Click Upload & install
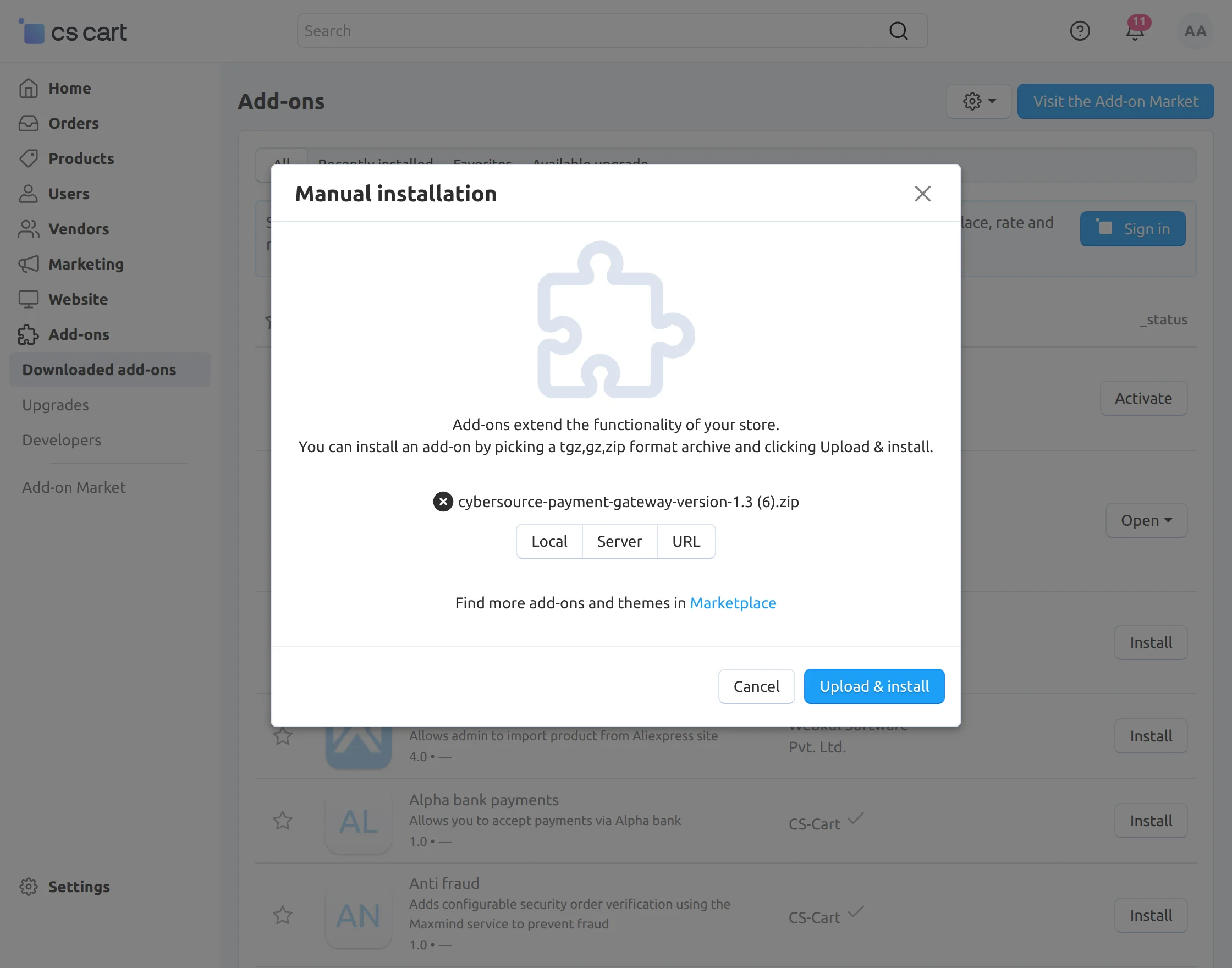The width and height of the screenshot is (1232, 968). tap(874, 686)
